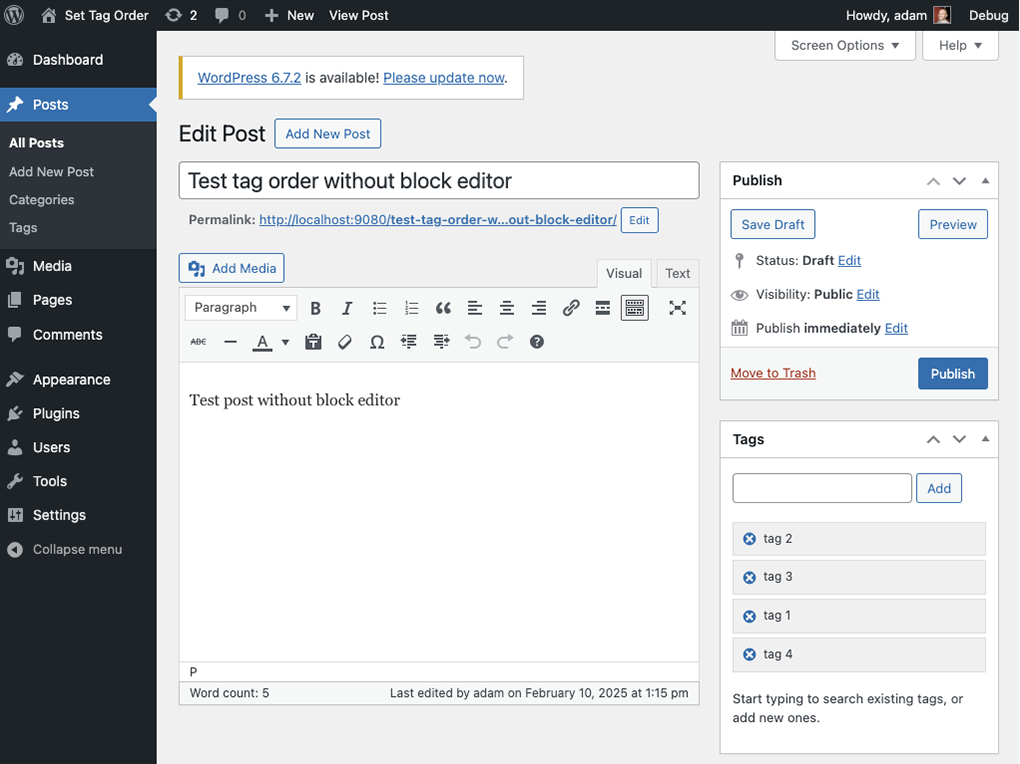Expand the Screen Options panel
Screen dimensions: 1020x764
(844, 45)
